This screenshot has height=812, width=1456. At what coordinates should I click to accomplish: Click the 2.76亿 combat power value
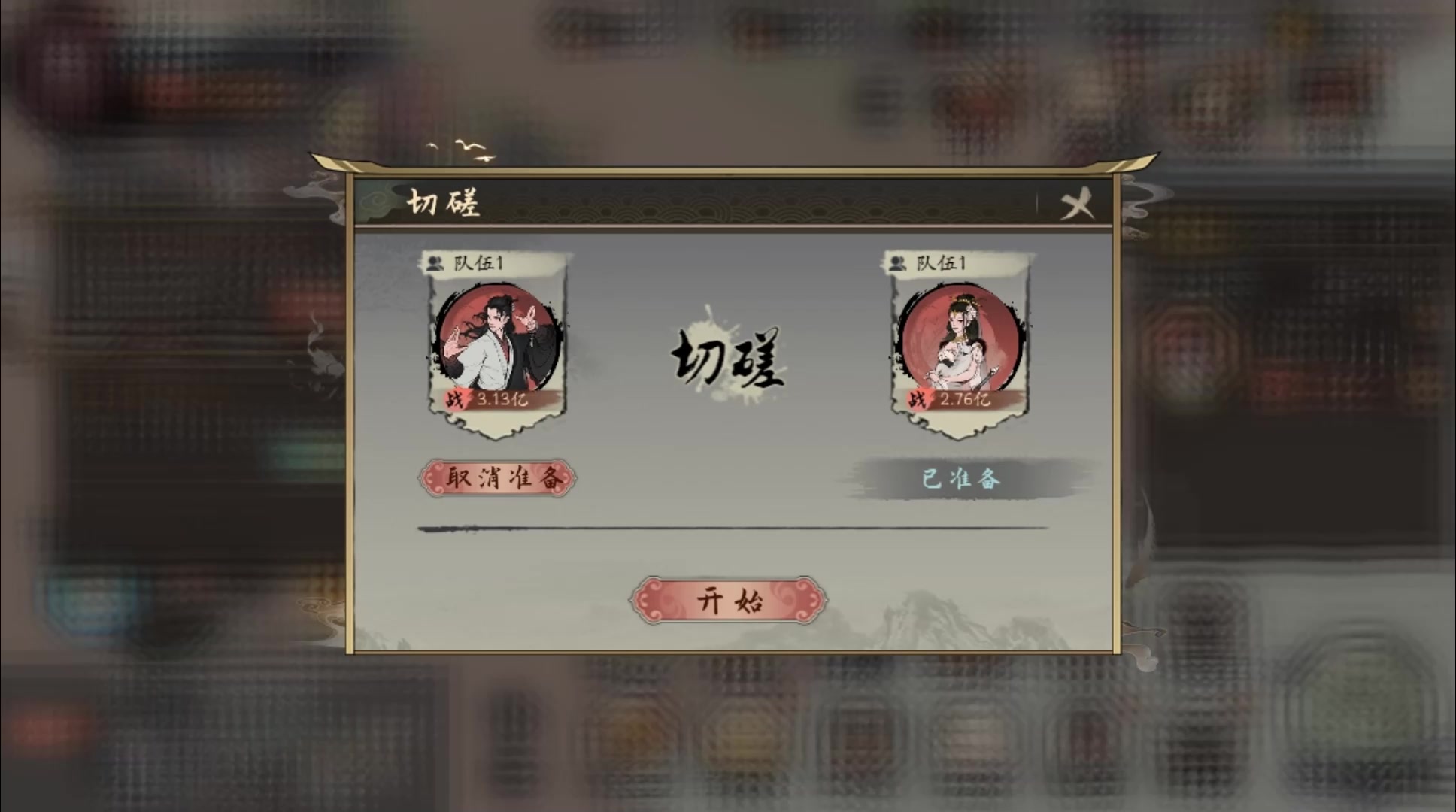pyautogui.click(x=965, y=399)
